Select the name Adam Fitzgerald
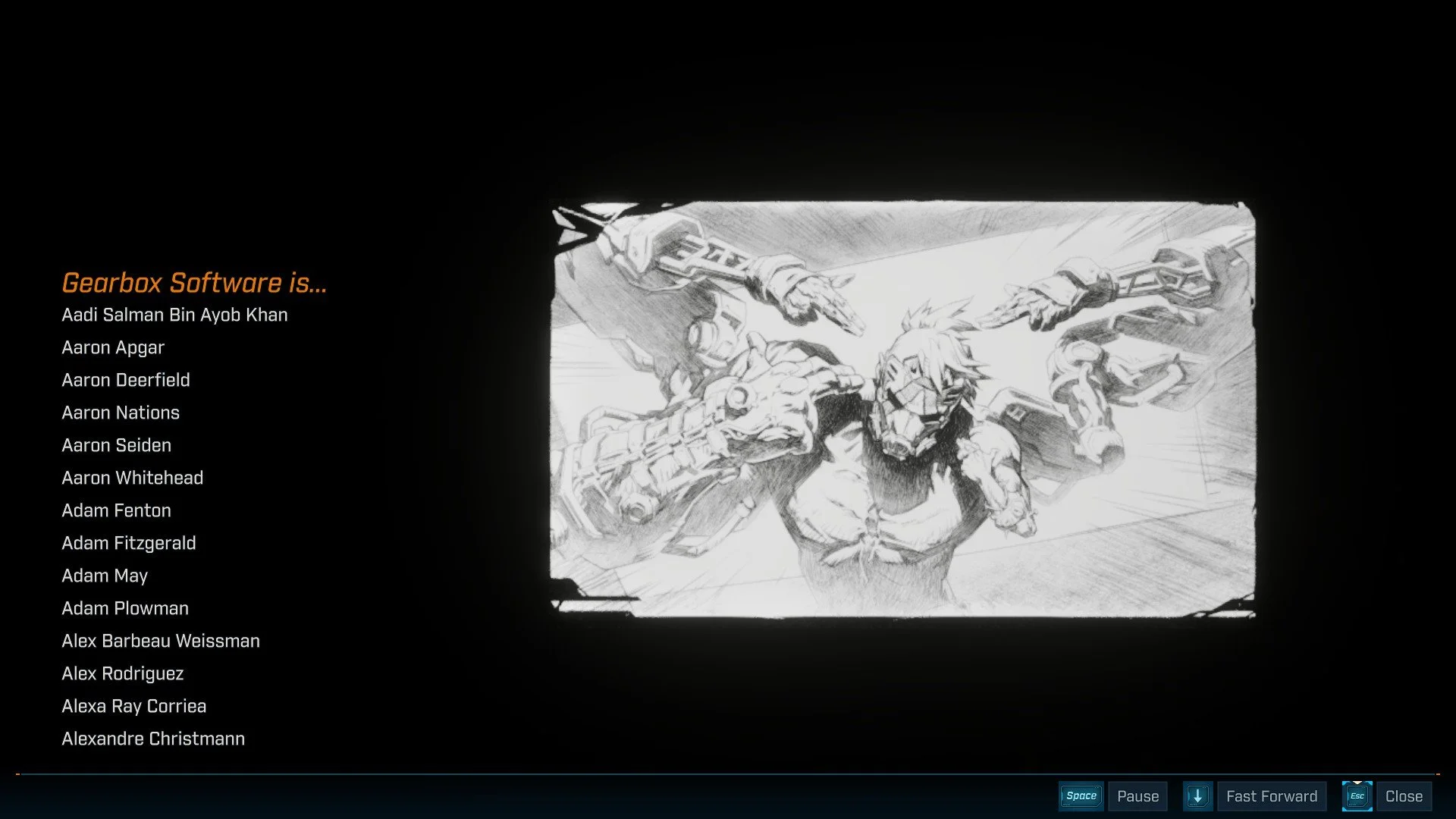The width and height of the screenshot is (1456, 819). coord(129,543)
